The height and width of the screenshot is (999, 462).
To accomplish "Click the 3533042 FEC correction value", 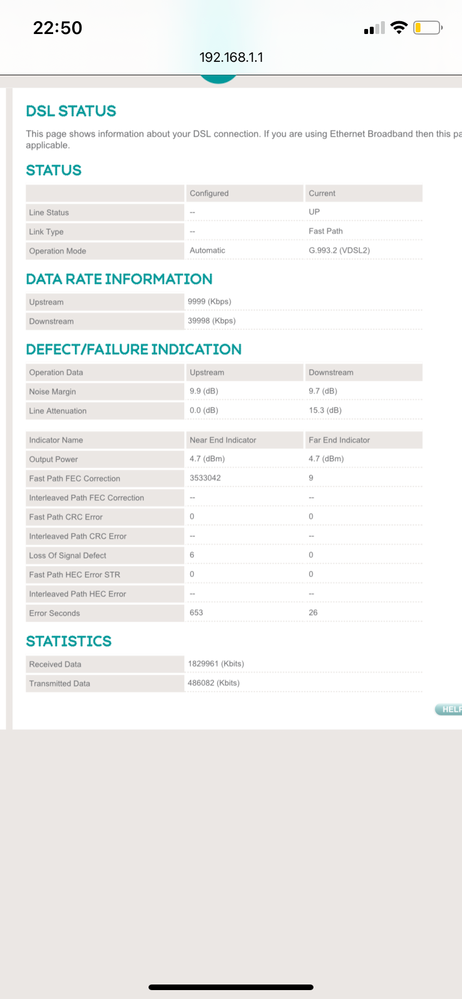I will [x=205, y=478].
